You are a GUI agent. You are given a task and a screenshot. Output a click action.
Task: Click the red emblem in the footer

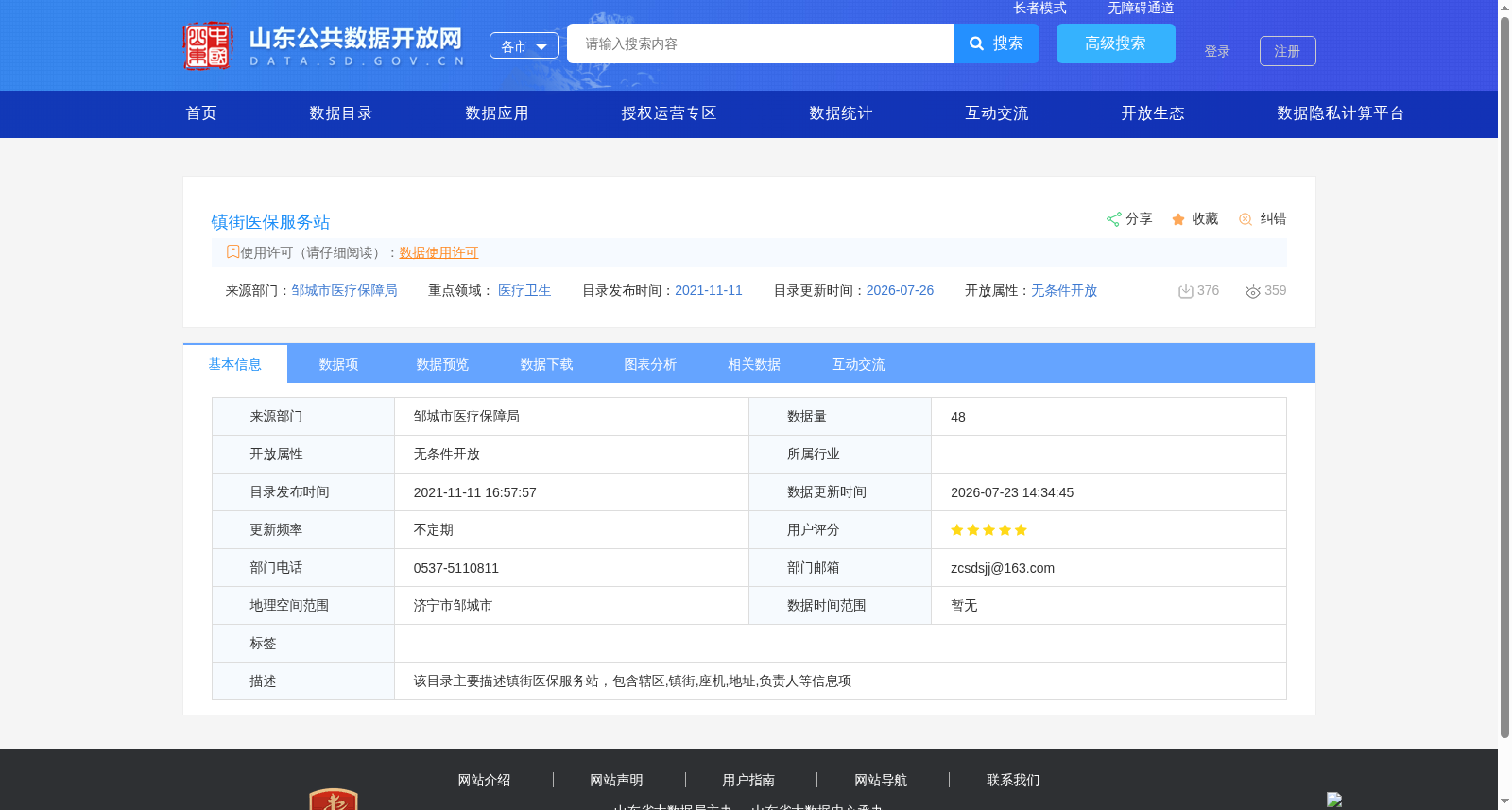tap(334, 799)
